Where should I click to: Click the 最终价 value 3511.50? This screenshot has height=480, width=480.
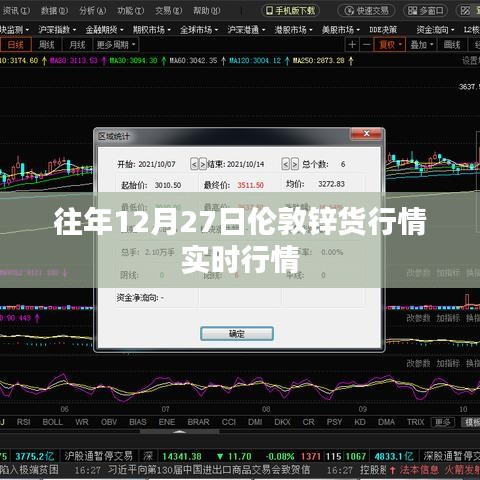tap(250, 185)
